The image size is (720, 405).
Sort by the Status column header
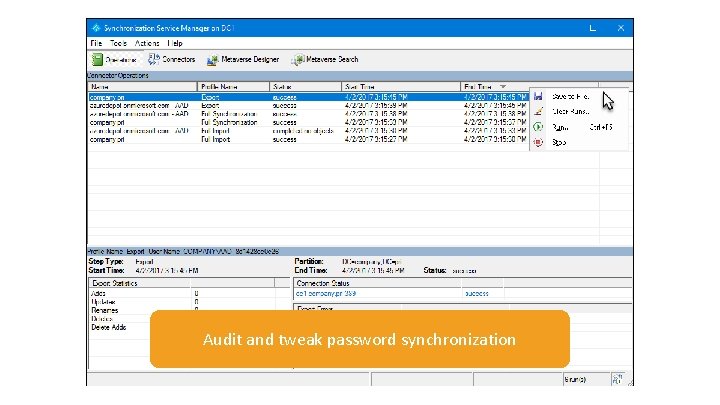pyautogui.click(x=305, y=87)
